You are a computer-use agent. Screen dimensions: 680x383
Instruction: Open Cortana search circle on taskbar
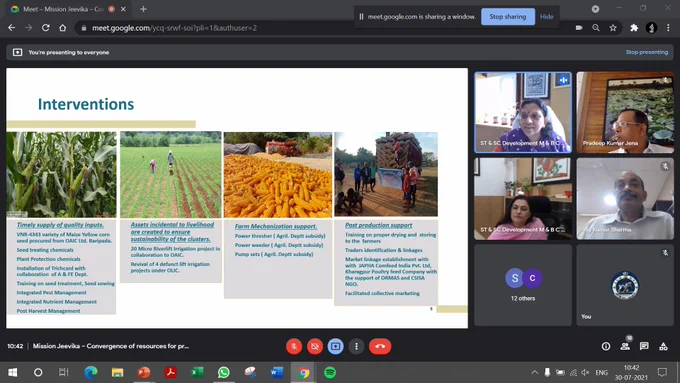click(x=38, y=372)
